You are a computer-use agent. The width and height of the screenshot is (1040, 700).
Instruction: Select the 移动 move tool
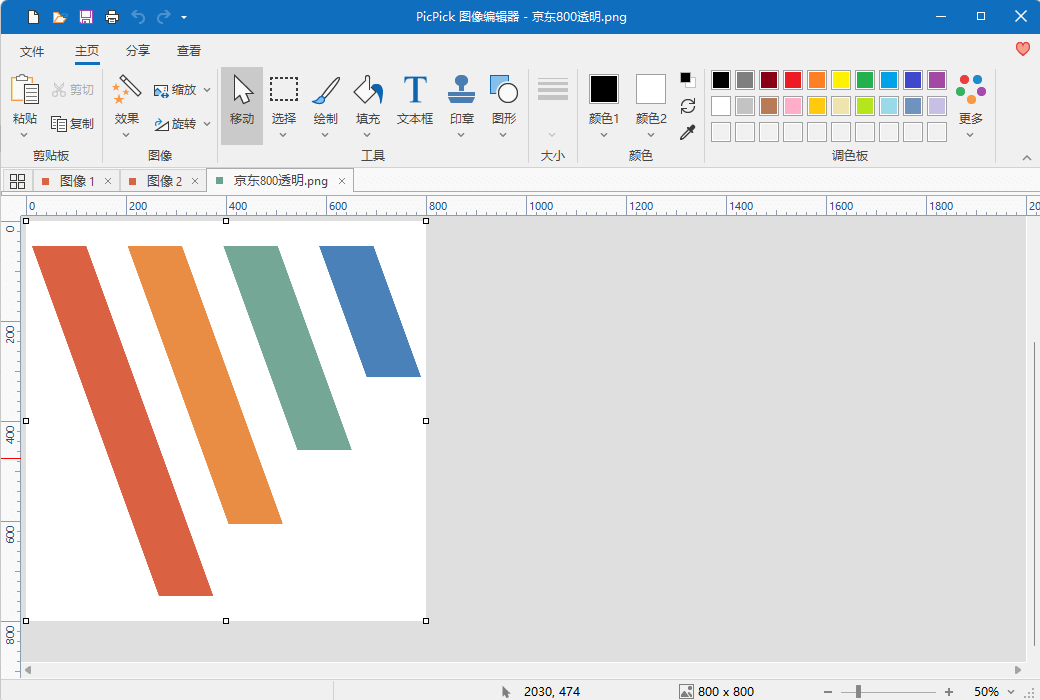pos(242,105)
